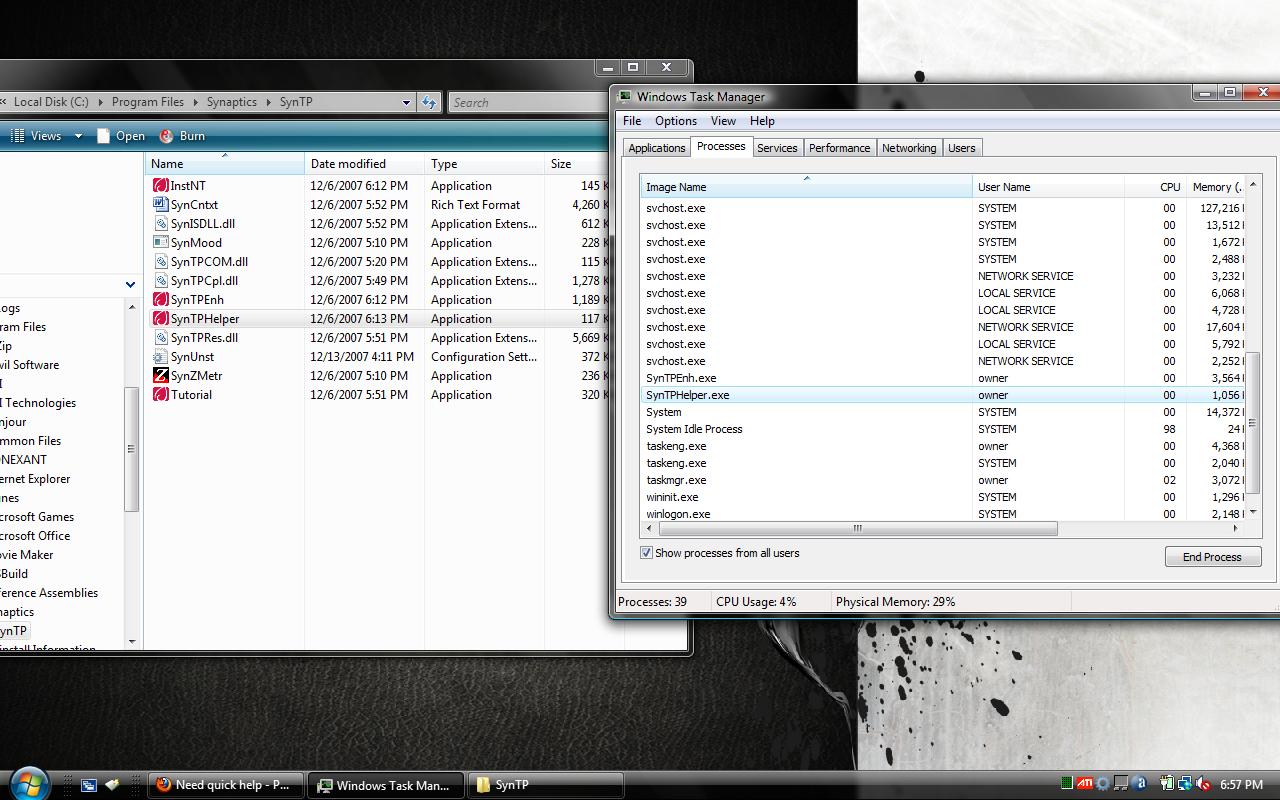This screenshot has height=800, width=1280.
Task: Select the SynISDLL.dll file icon
Action: 160,223
